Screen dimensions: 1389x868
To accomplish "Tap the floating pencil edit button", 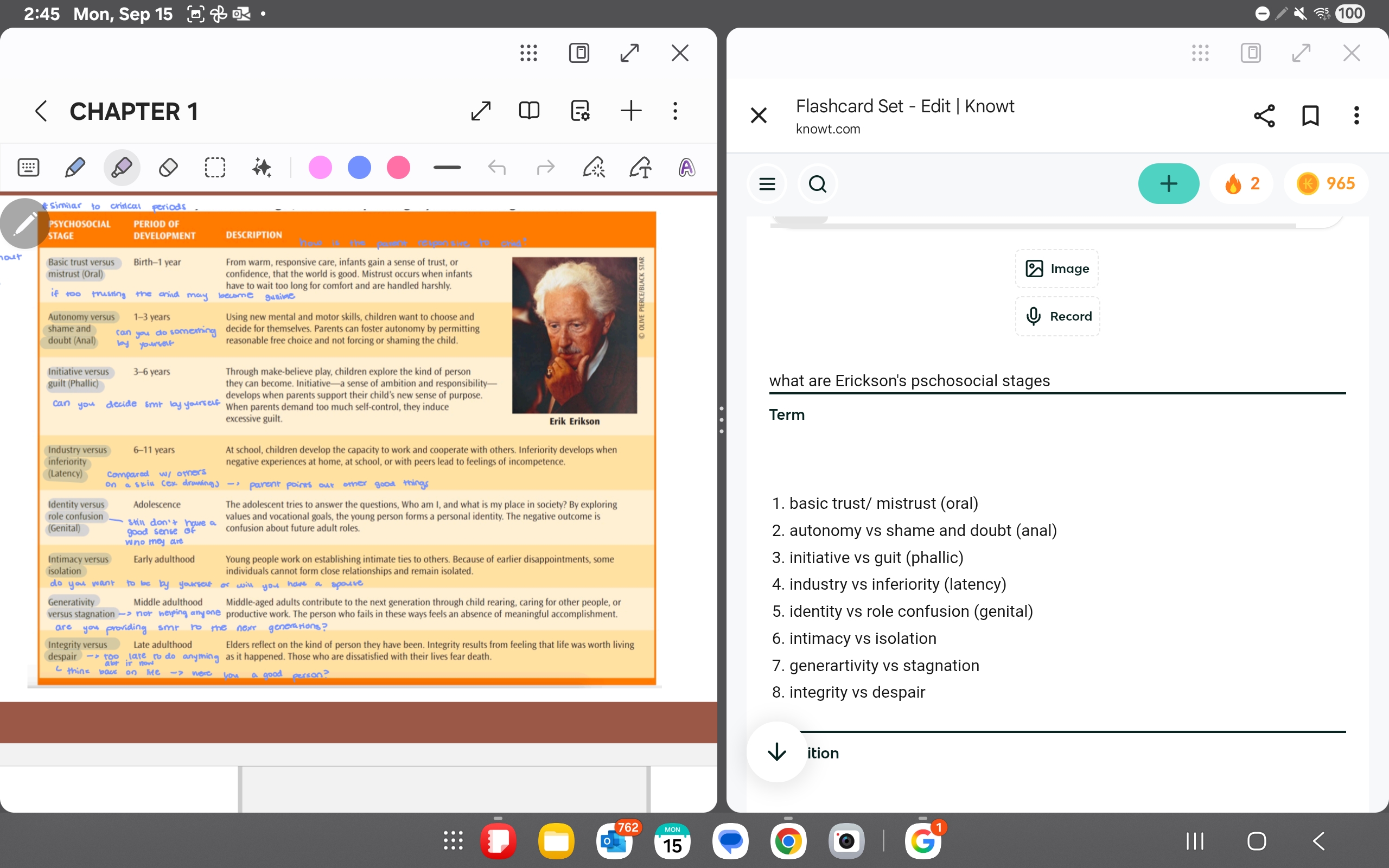I will point(24,224).
